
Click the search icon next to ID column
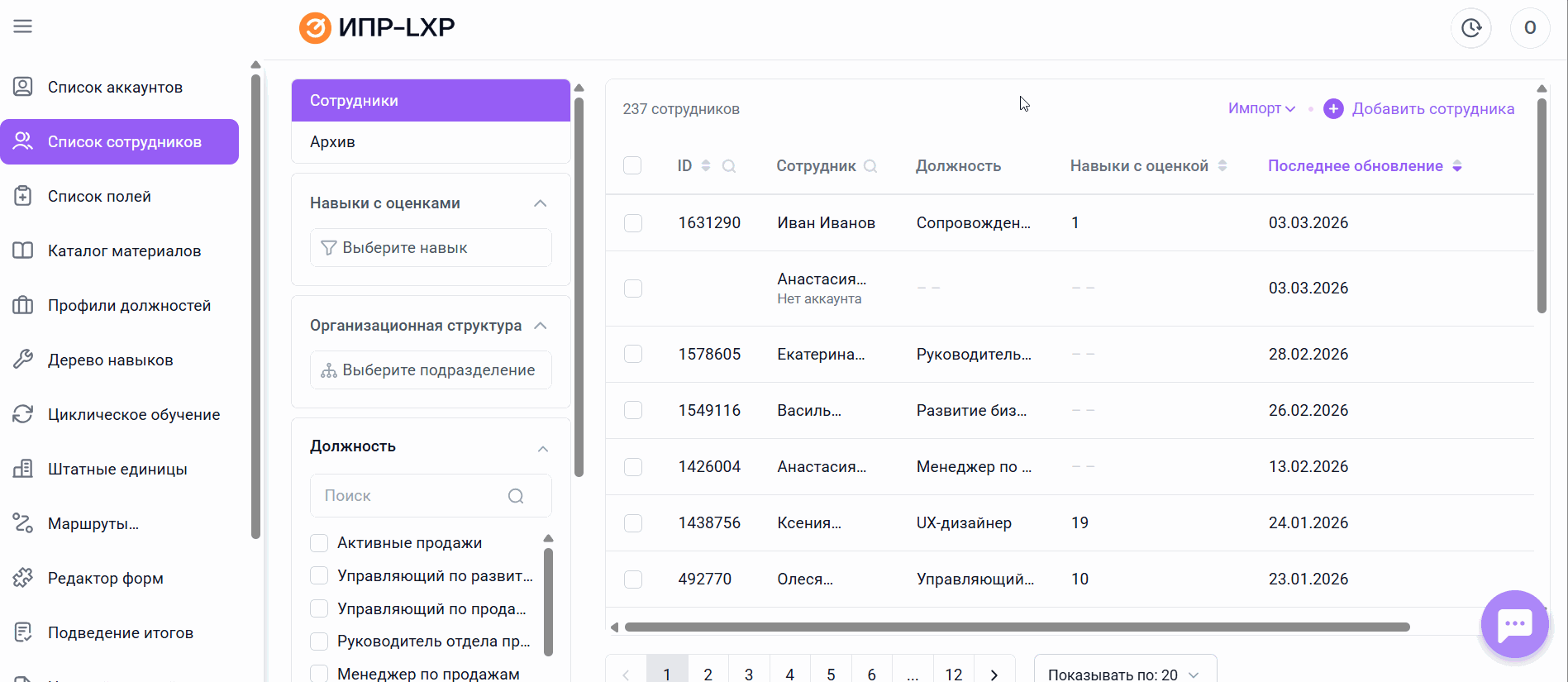(x=729, y=166)
